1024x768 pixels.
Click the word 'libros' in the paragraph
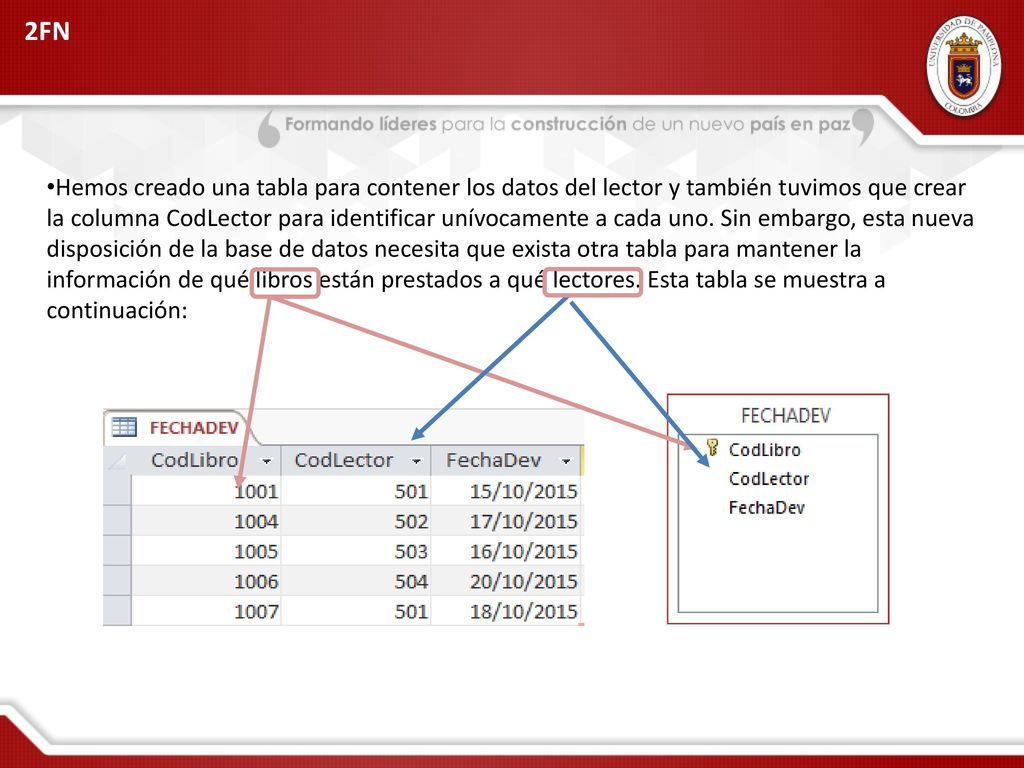285,280
